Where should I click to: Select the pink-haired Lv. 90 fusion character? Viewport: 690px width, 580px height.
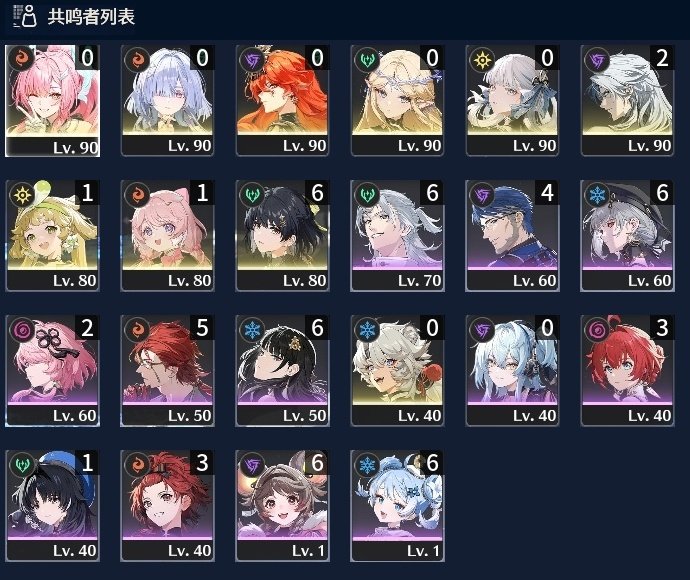(52, 101)
